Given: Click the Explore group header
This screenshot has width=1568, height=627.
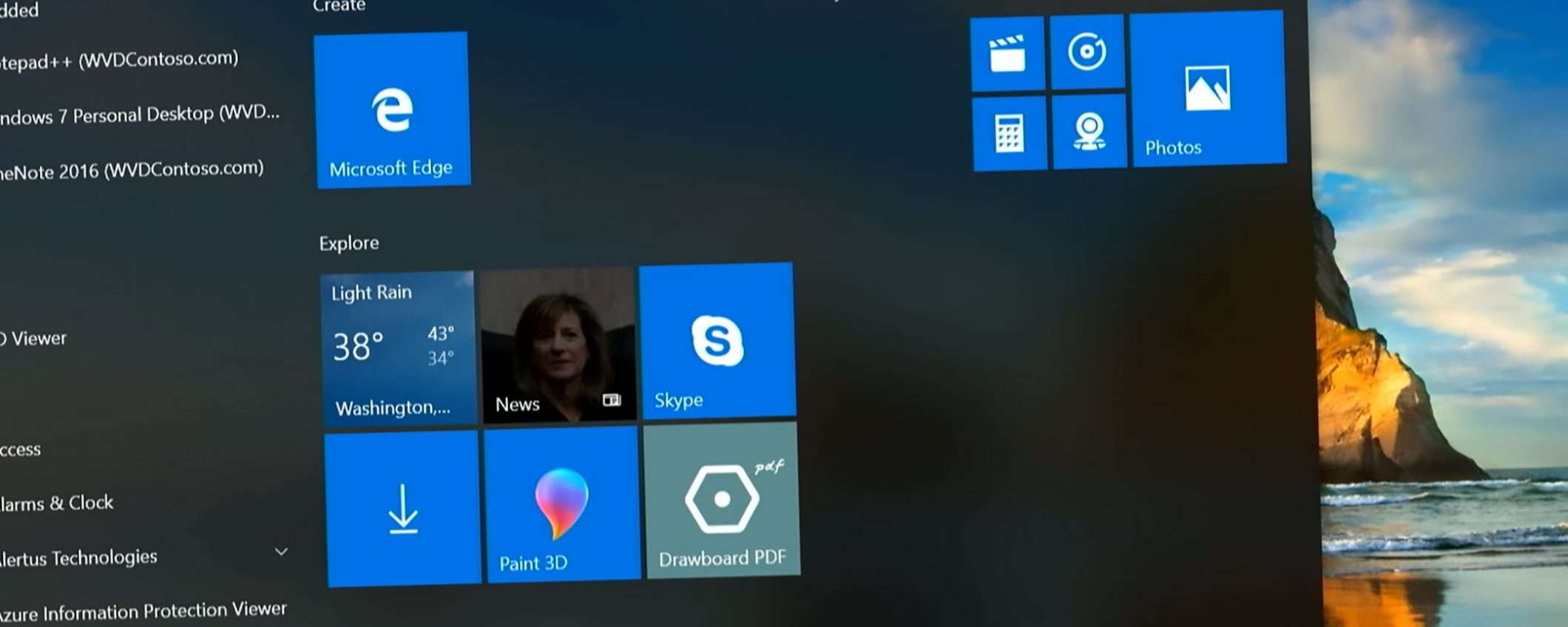Looking at the screenshot, I should 349,243.
